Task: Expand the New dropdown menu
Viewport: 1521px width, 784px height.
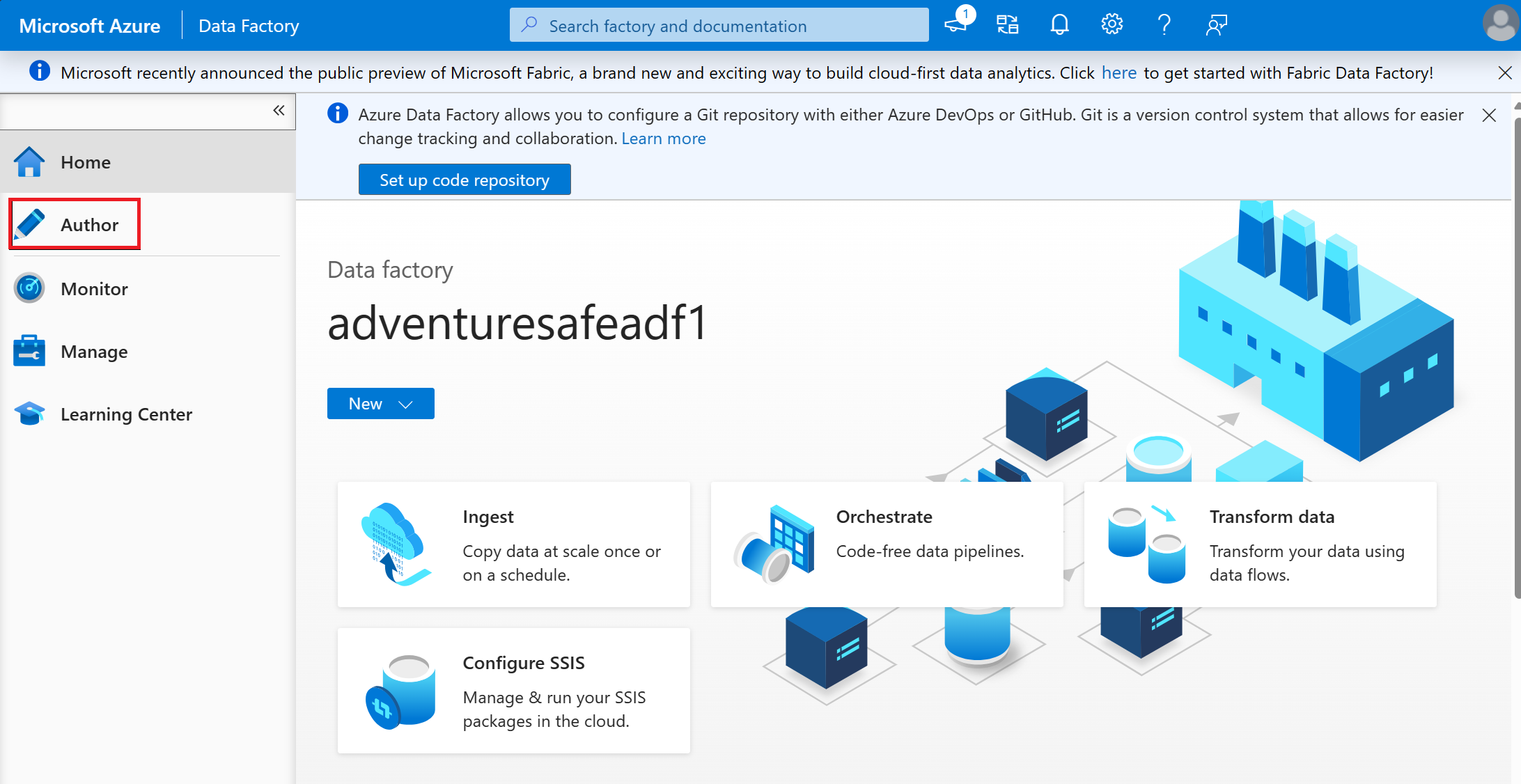Action: [x=404, y=404]
